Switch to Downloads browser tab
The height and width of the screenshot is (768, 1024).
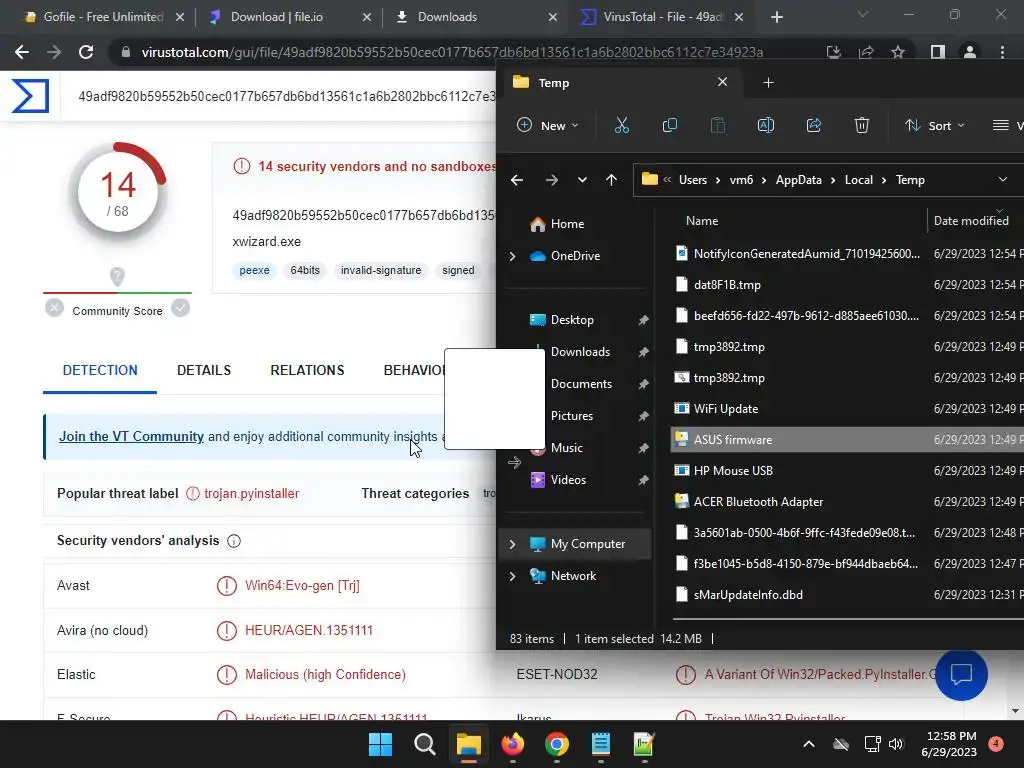pyautogui.click(x=447, y=17)
